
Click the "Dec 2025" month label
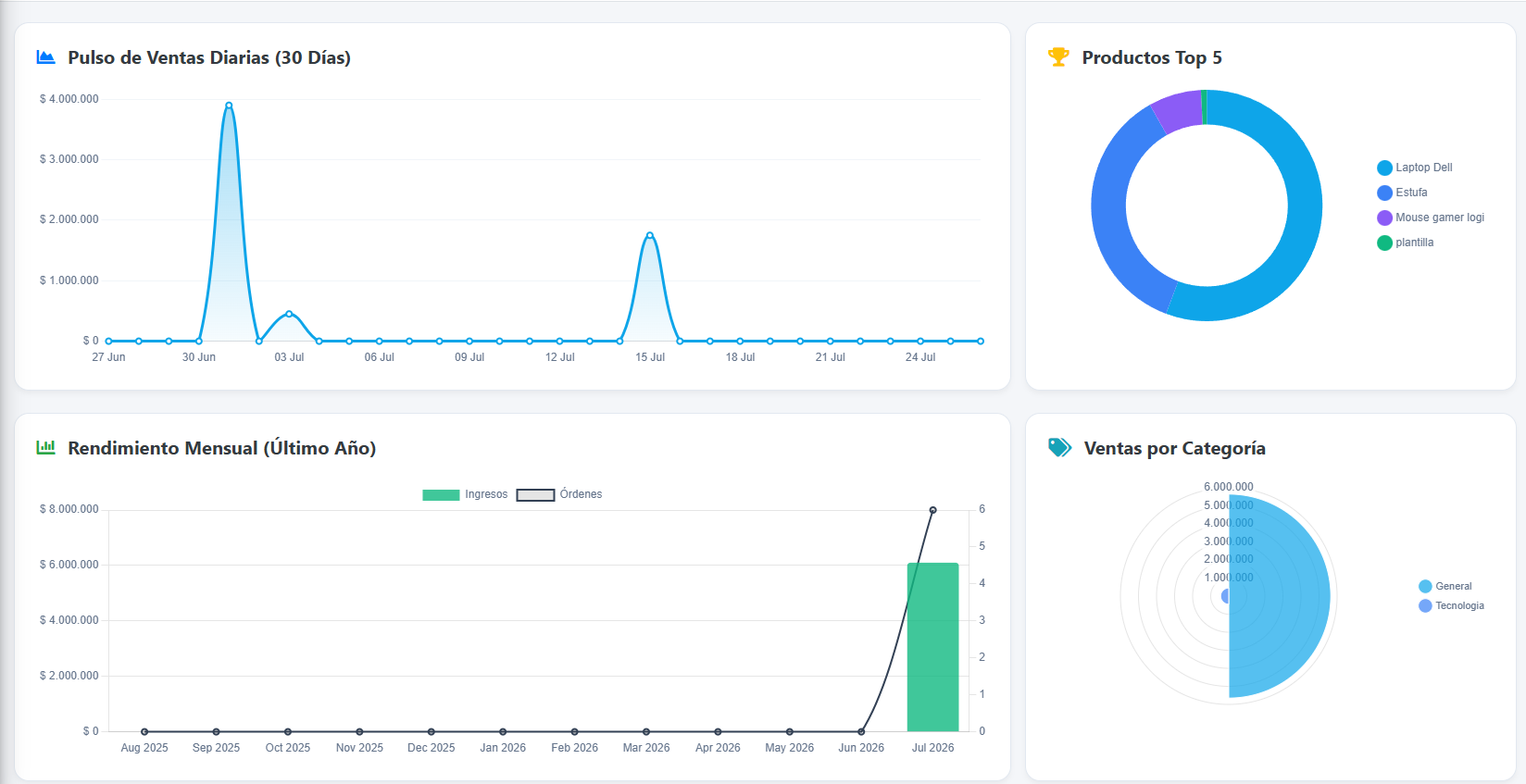click(x=432, y=748)
